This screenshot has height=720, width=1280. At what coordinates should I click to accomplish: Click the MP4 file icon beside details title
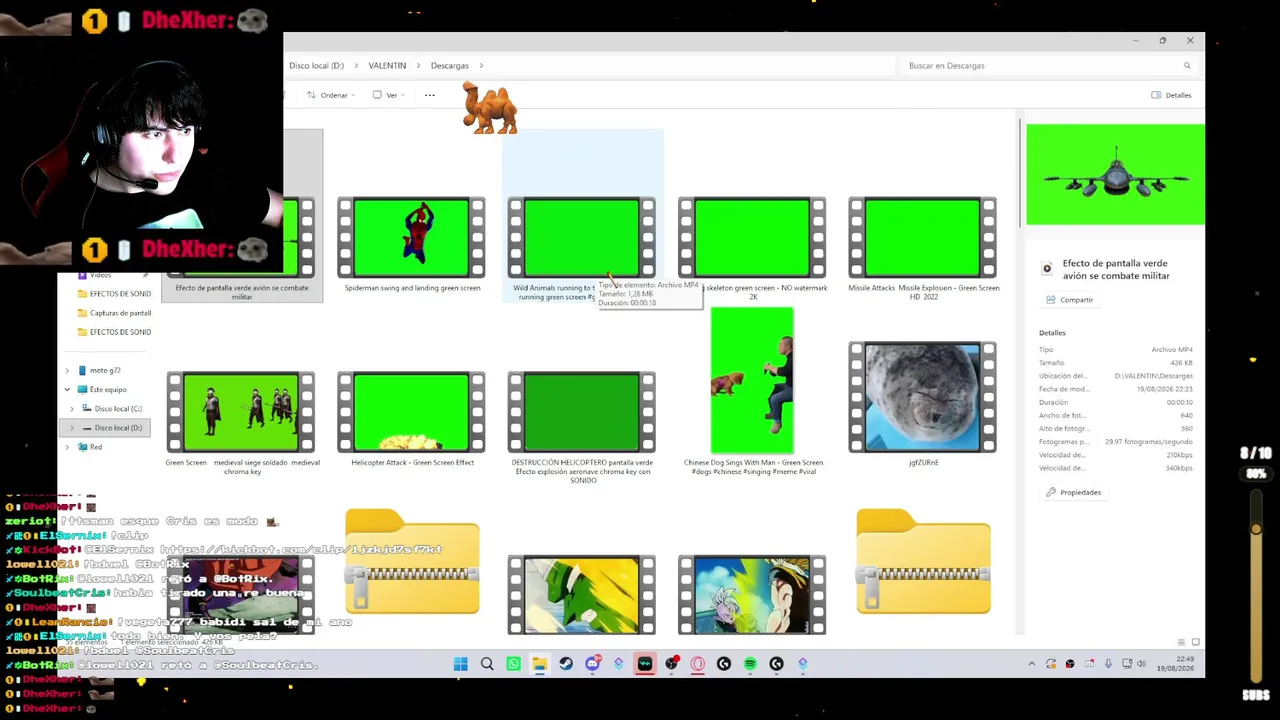click(1047, 269)
